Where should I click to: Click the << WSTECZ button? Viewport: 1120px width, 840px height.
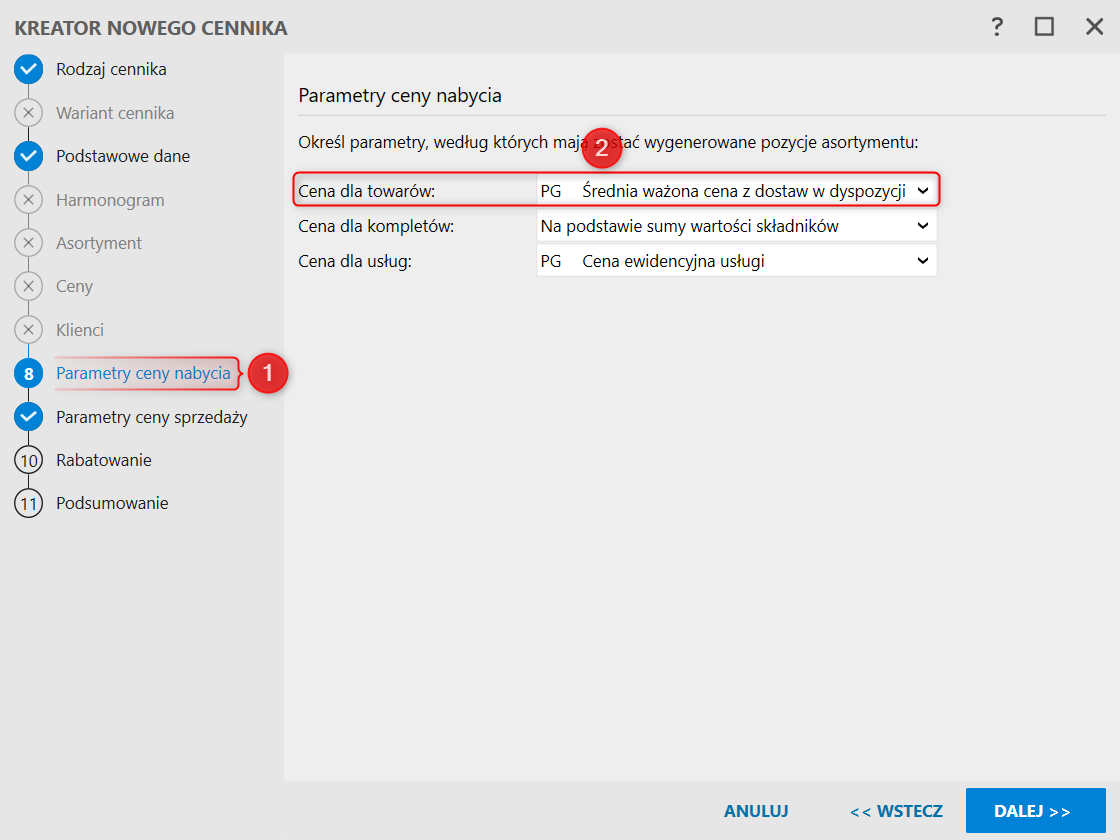click(896, 811)
